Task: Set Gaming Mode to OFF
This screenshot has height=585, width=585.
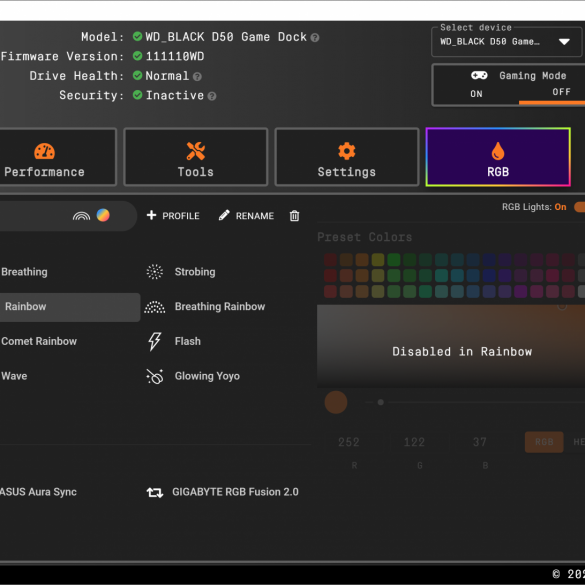Action: (x=561, y=92)
